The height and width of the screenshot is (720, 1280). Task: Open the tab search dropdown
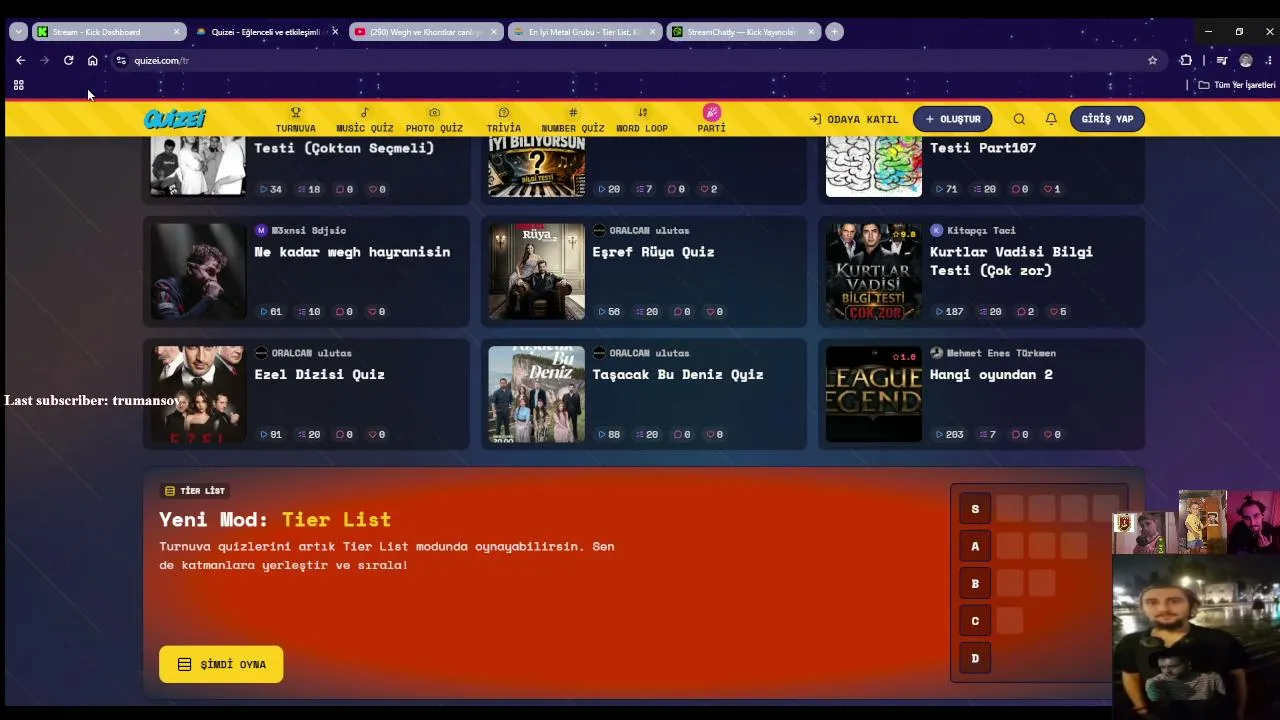18,32
